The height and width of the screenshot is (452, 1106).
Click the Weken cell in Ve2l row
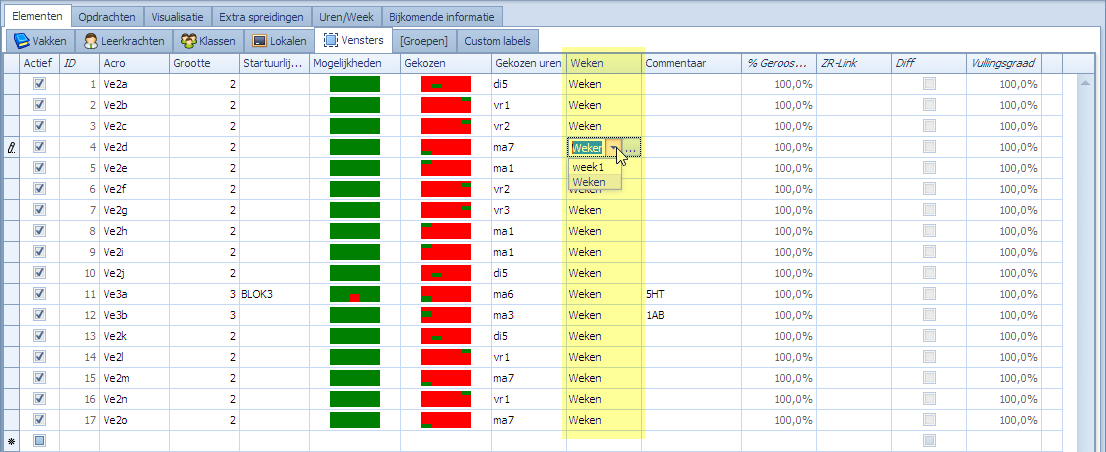tap(604, 357)
